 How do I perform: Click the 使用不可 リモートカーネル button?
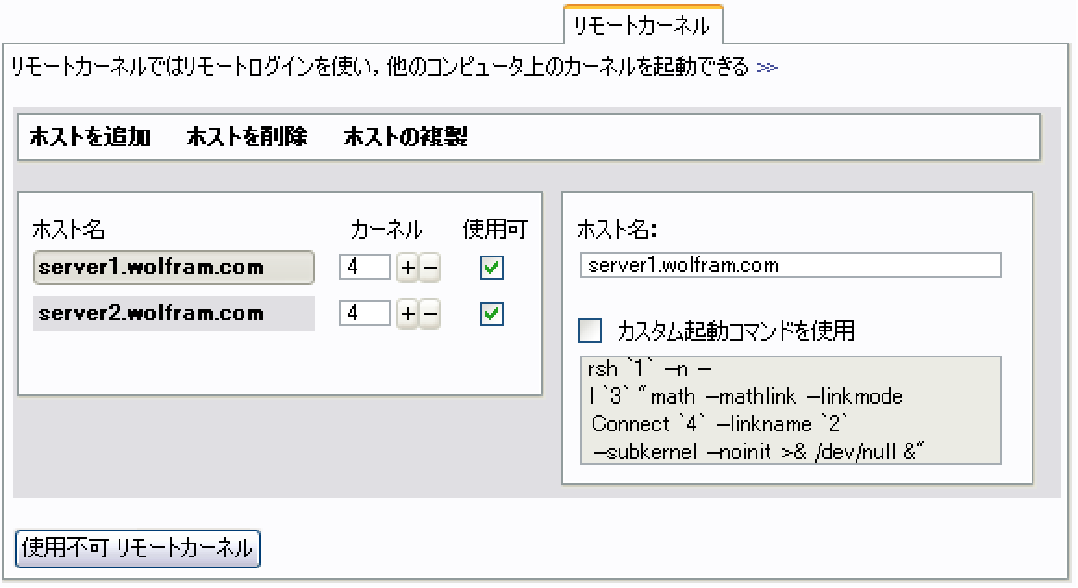138,549
